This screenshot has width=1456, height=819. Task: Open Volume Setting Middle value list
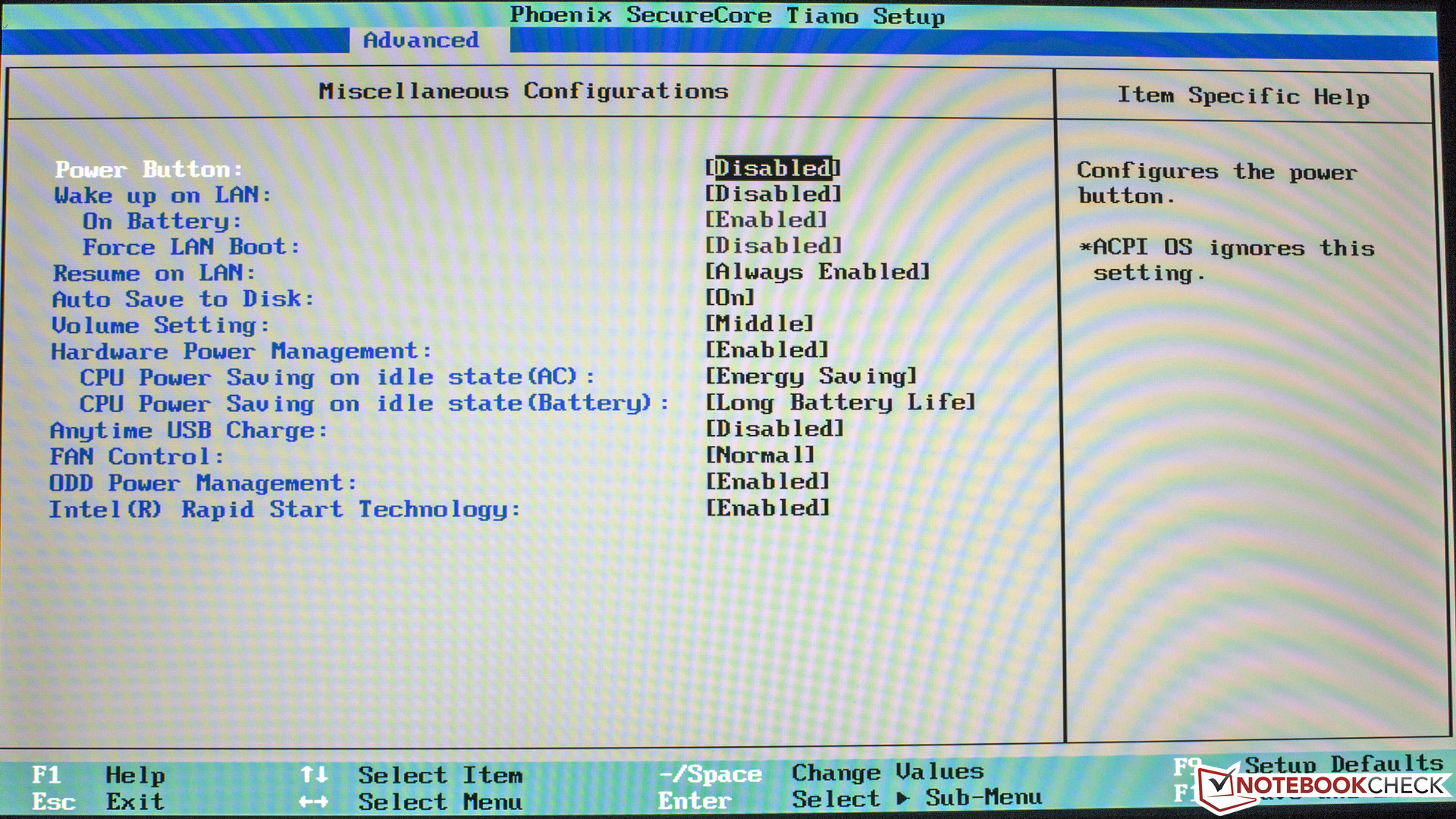coord(759,324)
